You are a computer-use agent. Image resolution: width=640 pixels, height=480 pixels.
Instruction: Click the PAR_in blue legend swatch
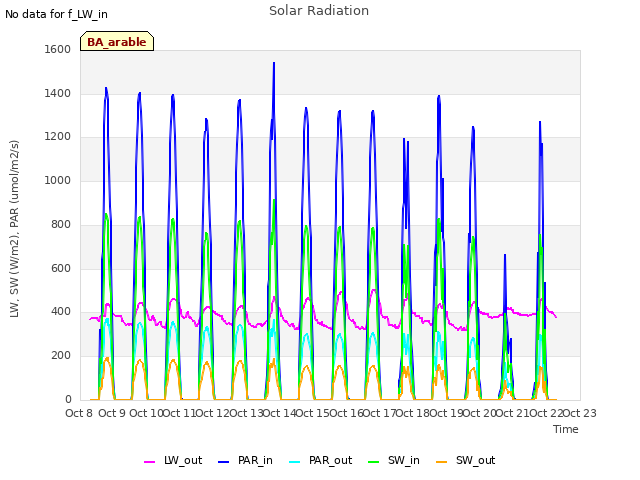pyautogui.click(x=223, y=462)
